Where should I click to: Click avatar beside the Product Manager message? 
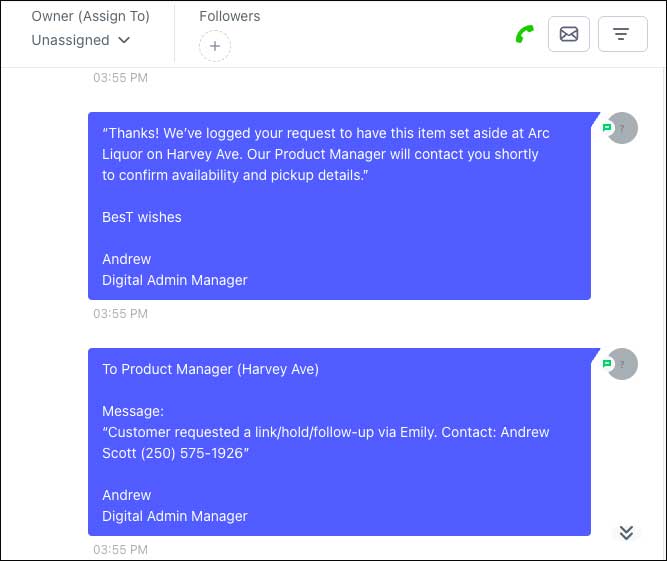(x=622, y=364)
